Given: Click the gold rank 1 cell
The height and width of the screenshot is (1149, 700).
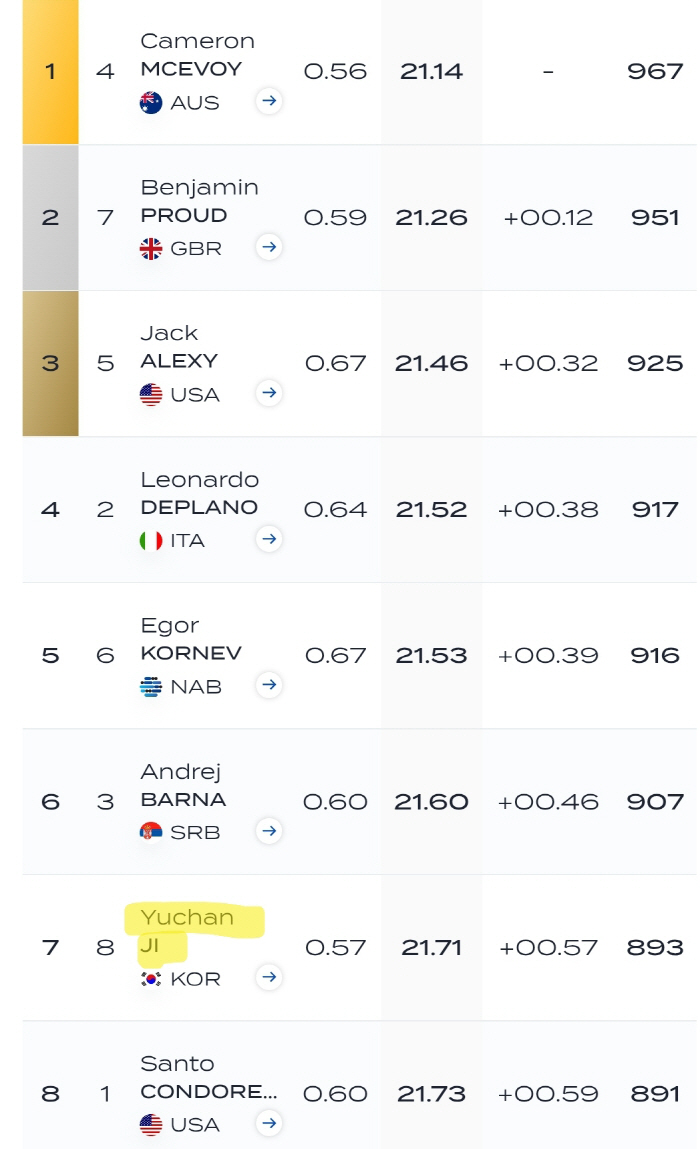Looking at the screenshot, I should click(x=51, y=71).
